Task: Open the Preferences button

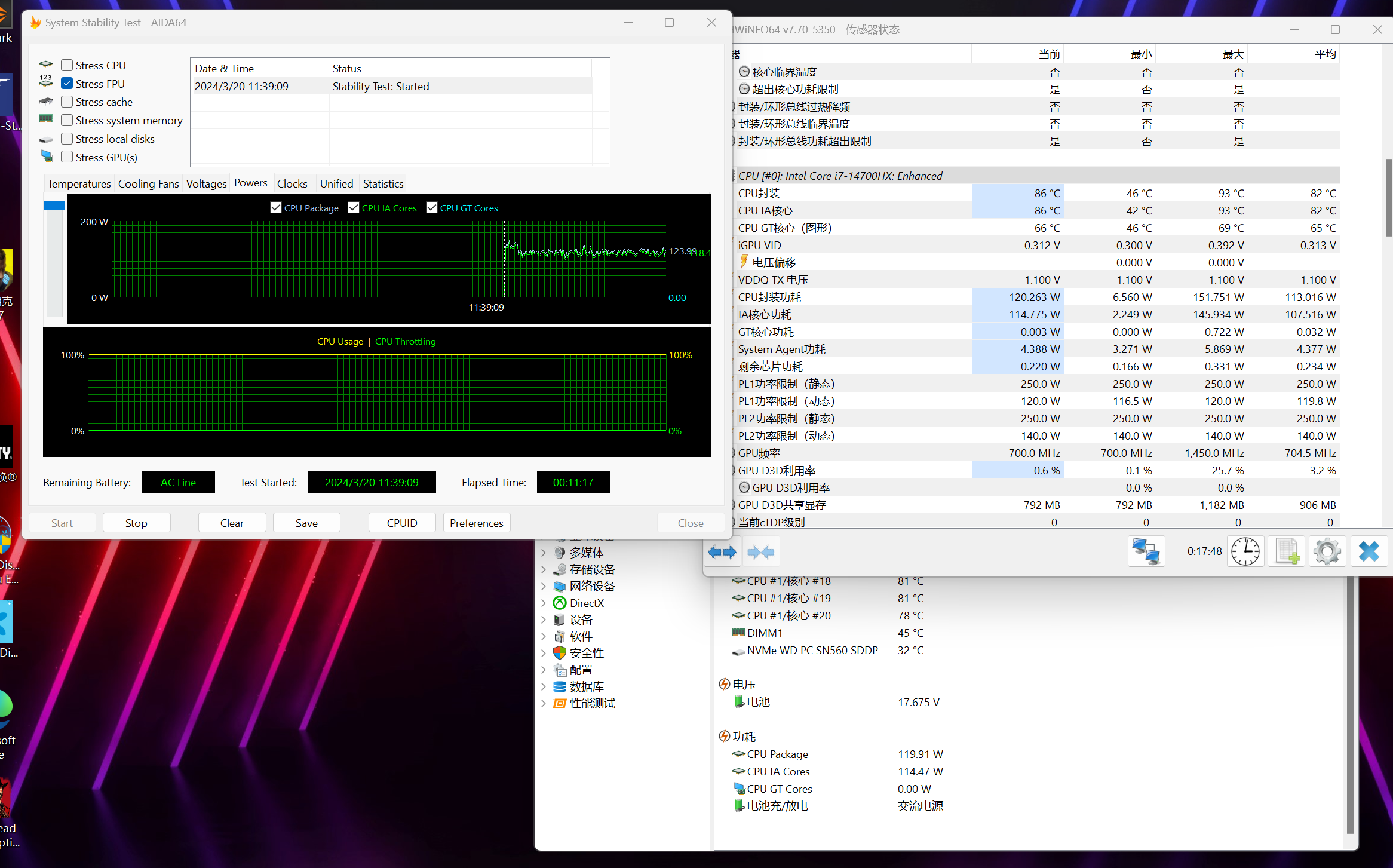Action: tap(477, 523)
